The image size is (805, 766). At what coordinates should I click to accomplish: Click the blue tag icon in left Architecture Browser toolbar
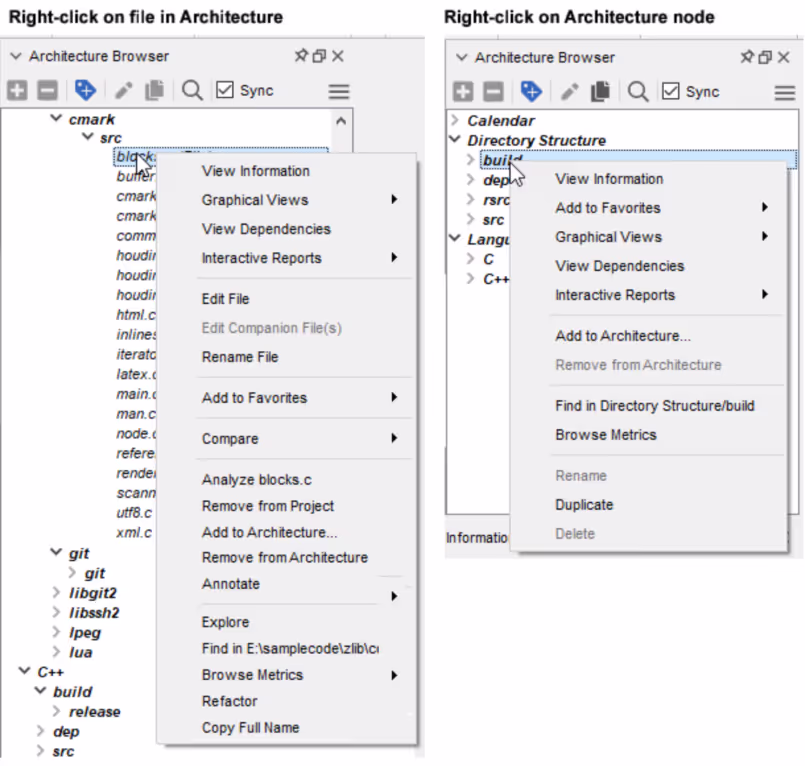click(85, 90)
